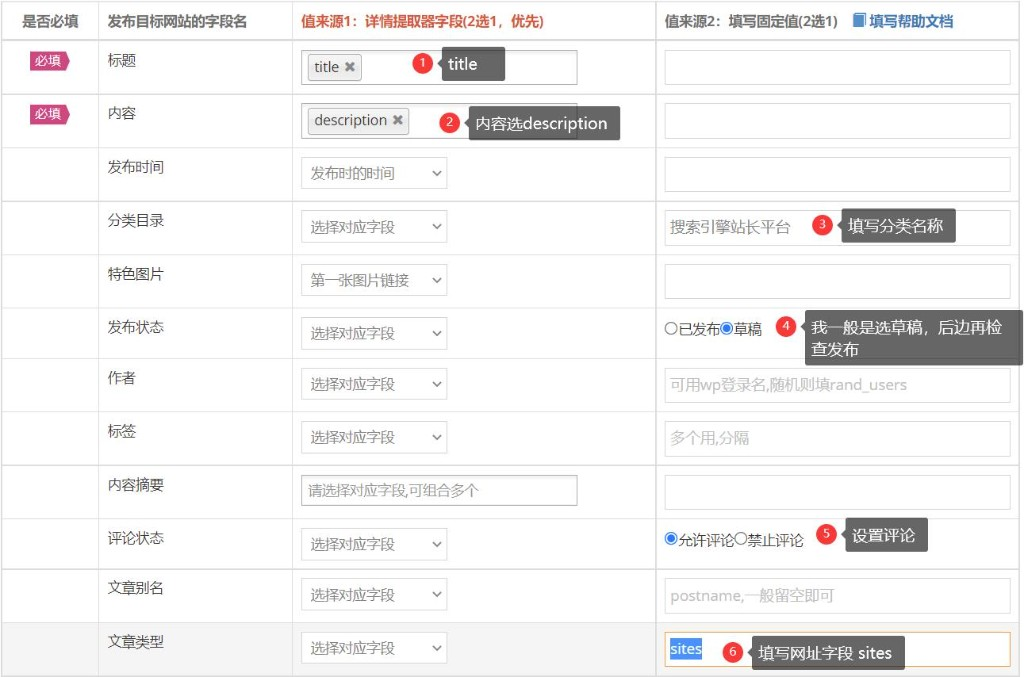Image resolution: width=1024 pixels, height=677 pixels.
Task: Expand the 作者 field selection dropdown
Action: [374, 384]
